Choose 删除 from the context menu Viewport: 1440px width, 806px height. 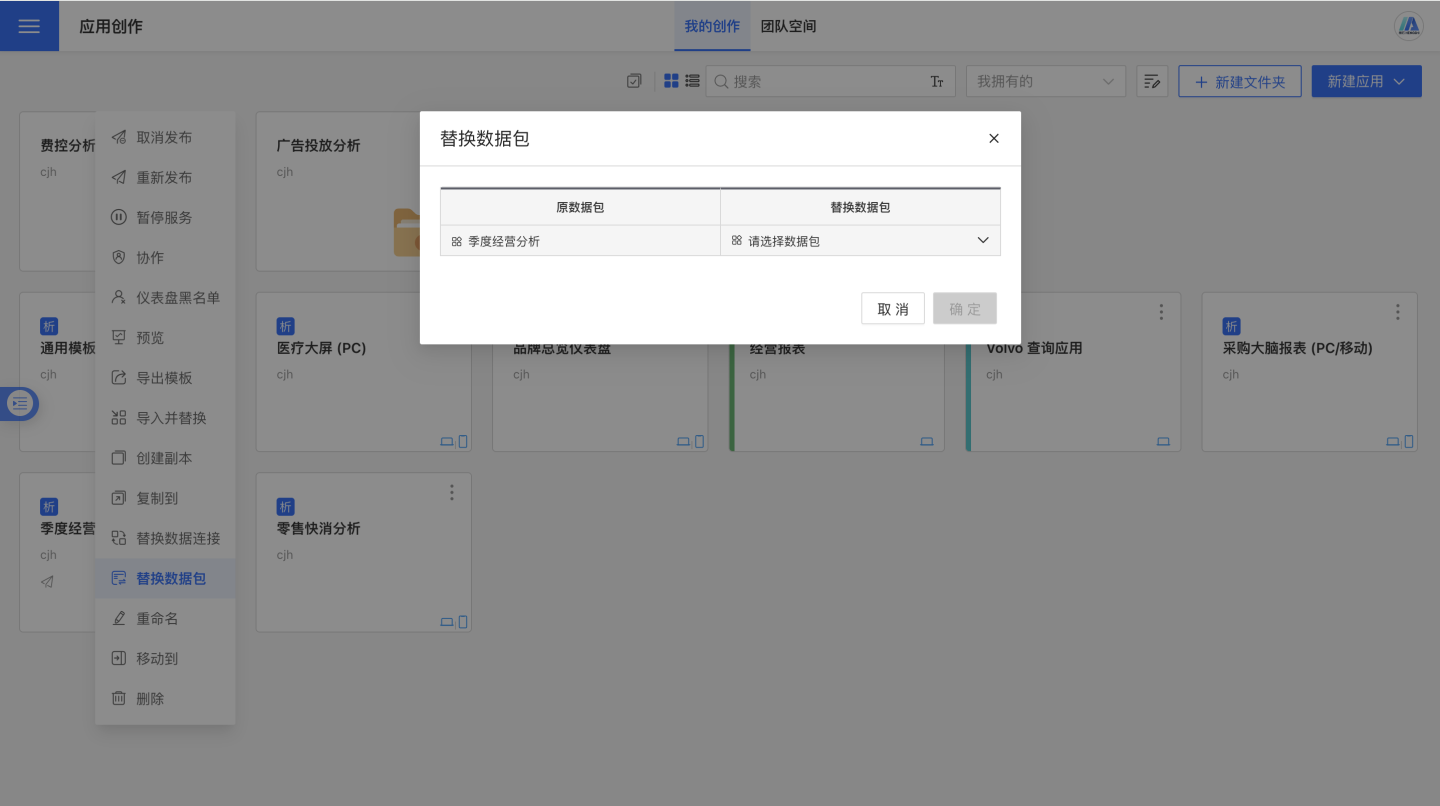coord(150,699)
